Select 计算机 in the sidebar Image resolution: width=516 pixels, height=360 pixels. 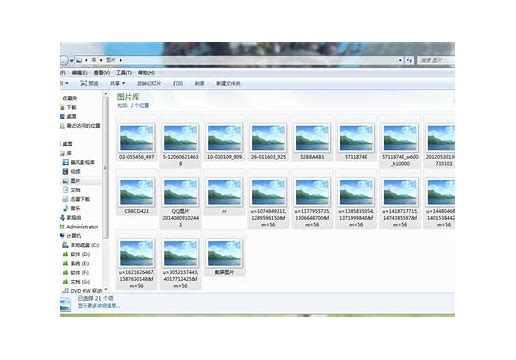coord(71,236)
